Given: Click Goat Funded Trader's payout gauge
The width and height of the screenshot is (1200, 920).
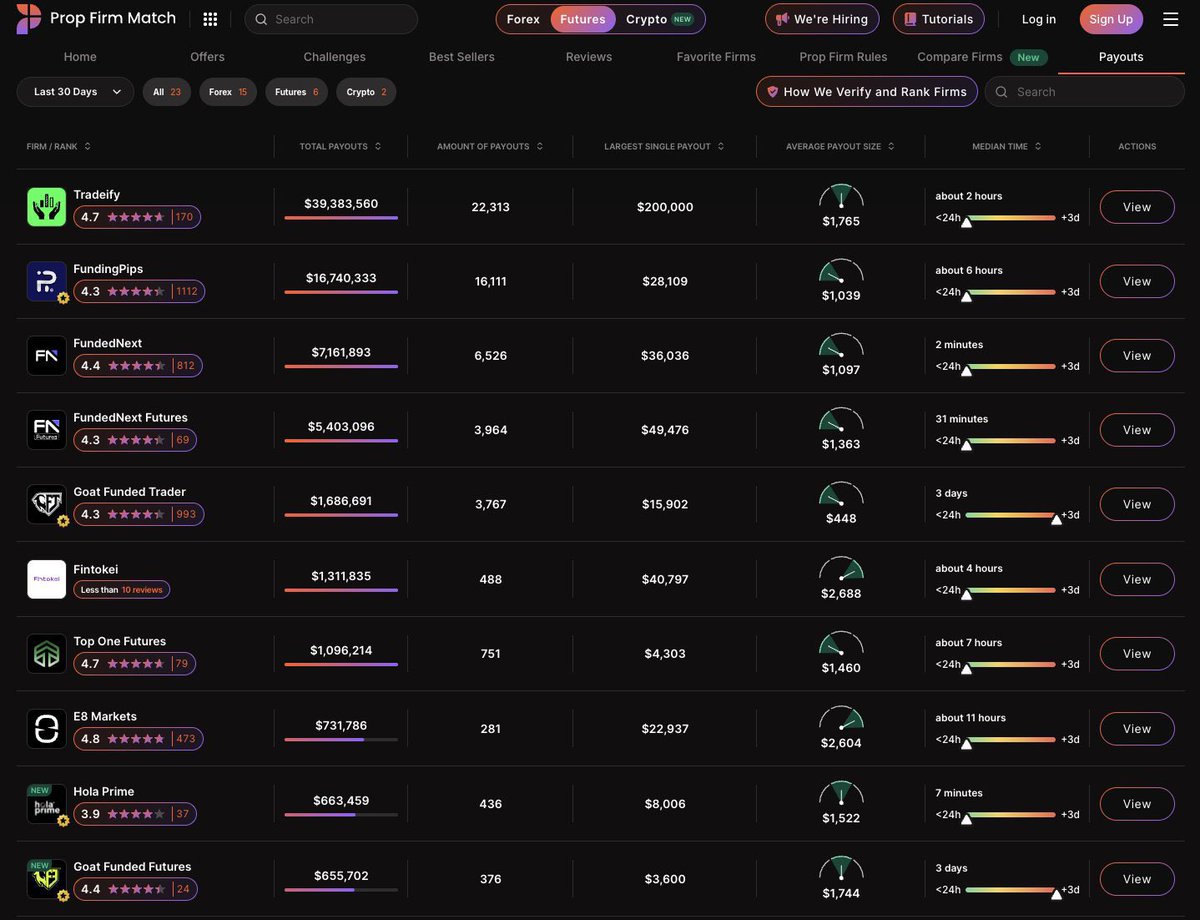Looking at the screenshot, I should coord(841,494).
